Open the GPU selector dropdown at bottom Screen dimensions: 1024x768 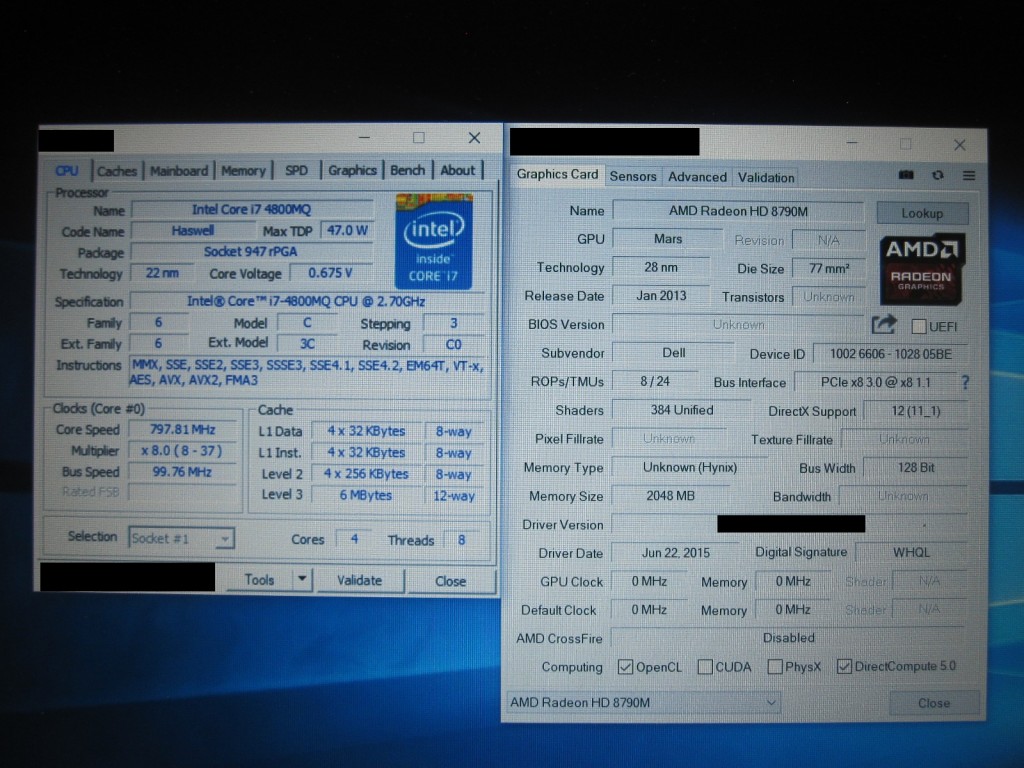643,703
